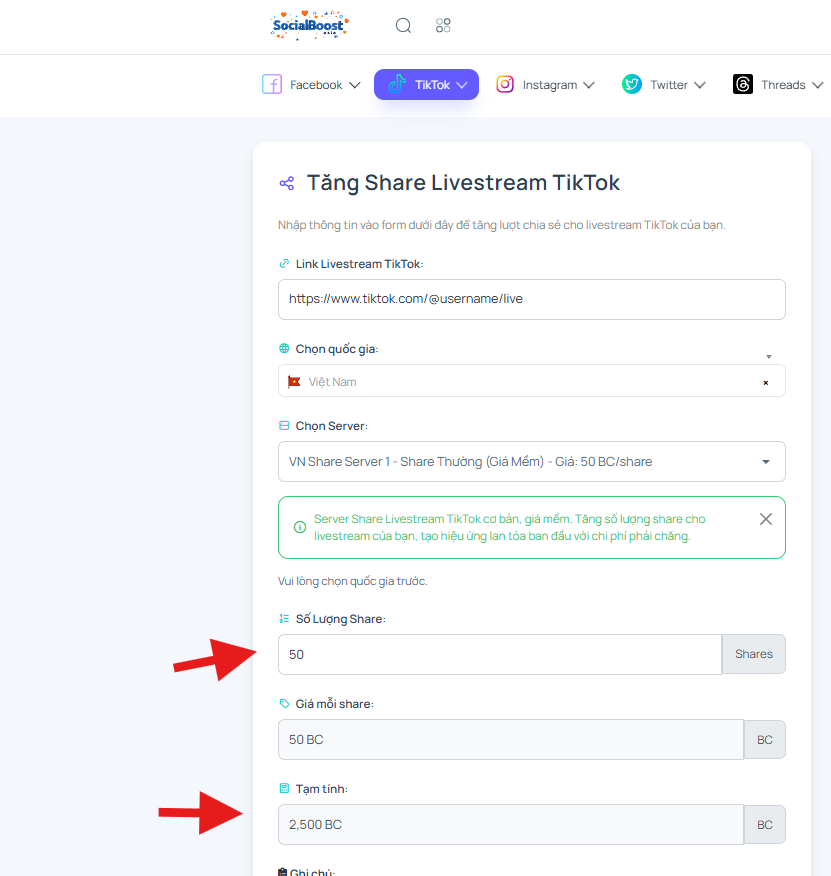Click the Shares addon label
This screenshot has height=876, width=831.
[x=754, y=654]
